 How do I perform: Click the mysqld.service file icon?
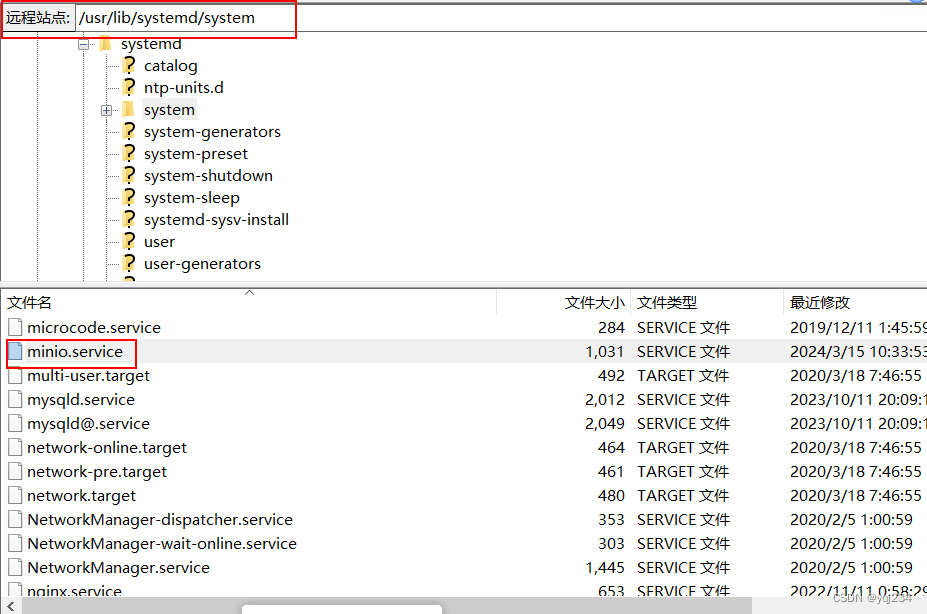(15, 399)
